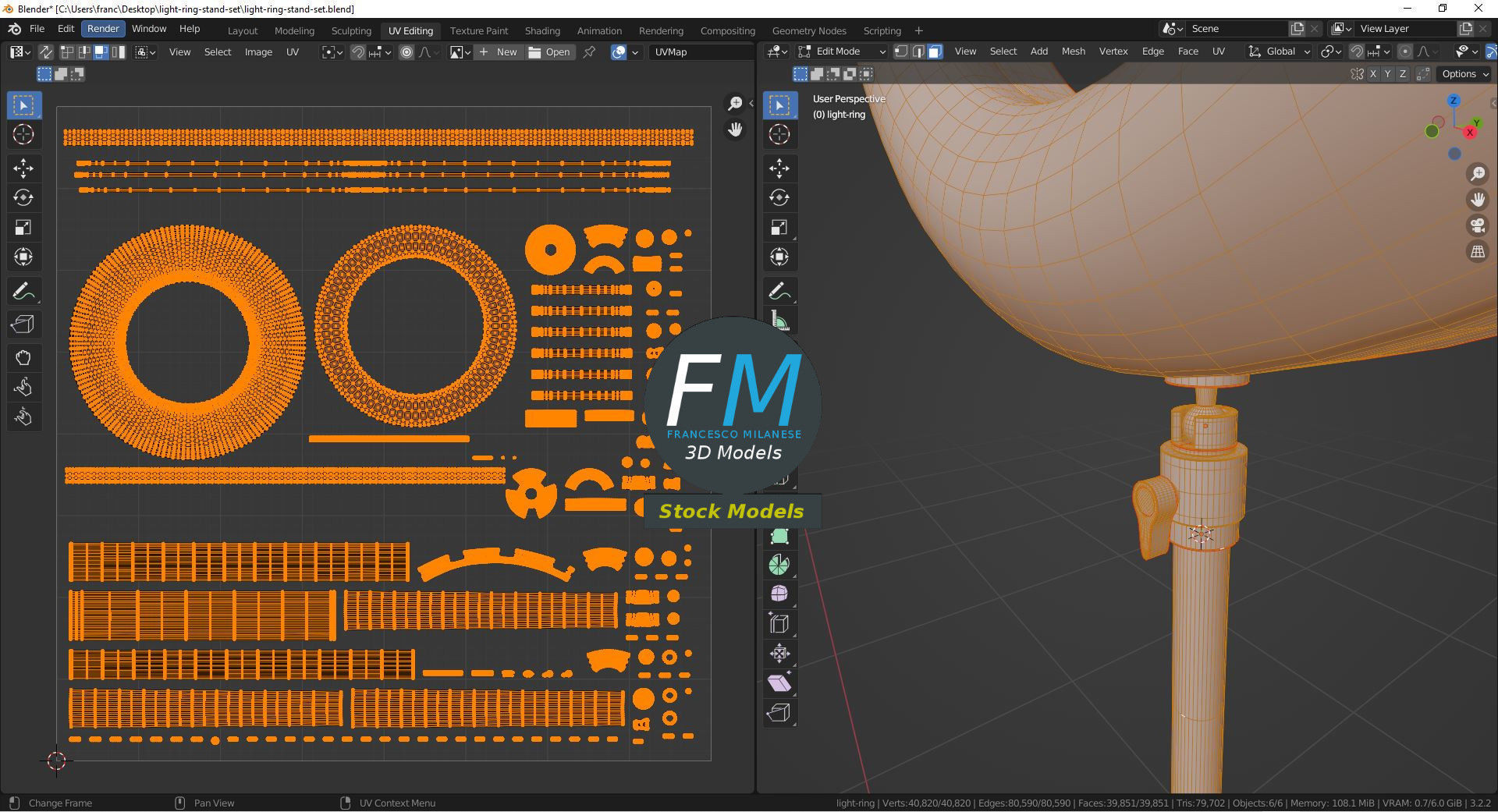The height and width of the screenshot is (812, 1498).
Task: Pick the Spin tool in 3D viewport
Action: click(779, 565)
